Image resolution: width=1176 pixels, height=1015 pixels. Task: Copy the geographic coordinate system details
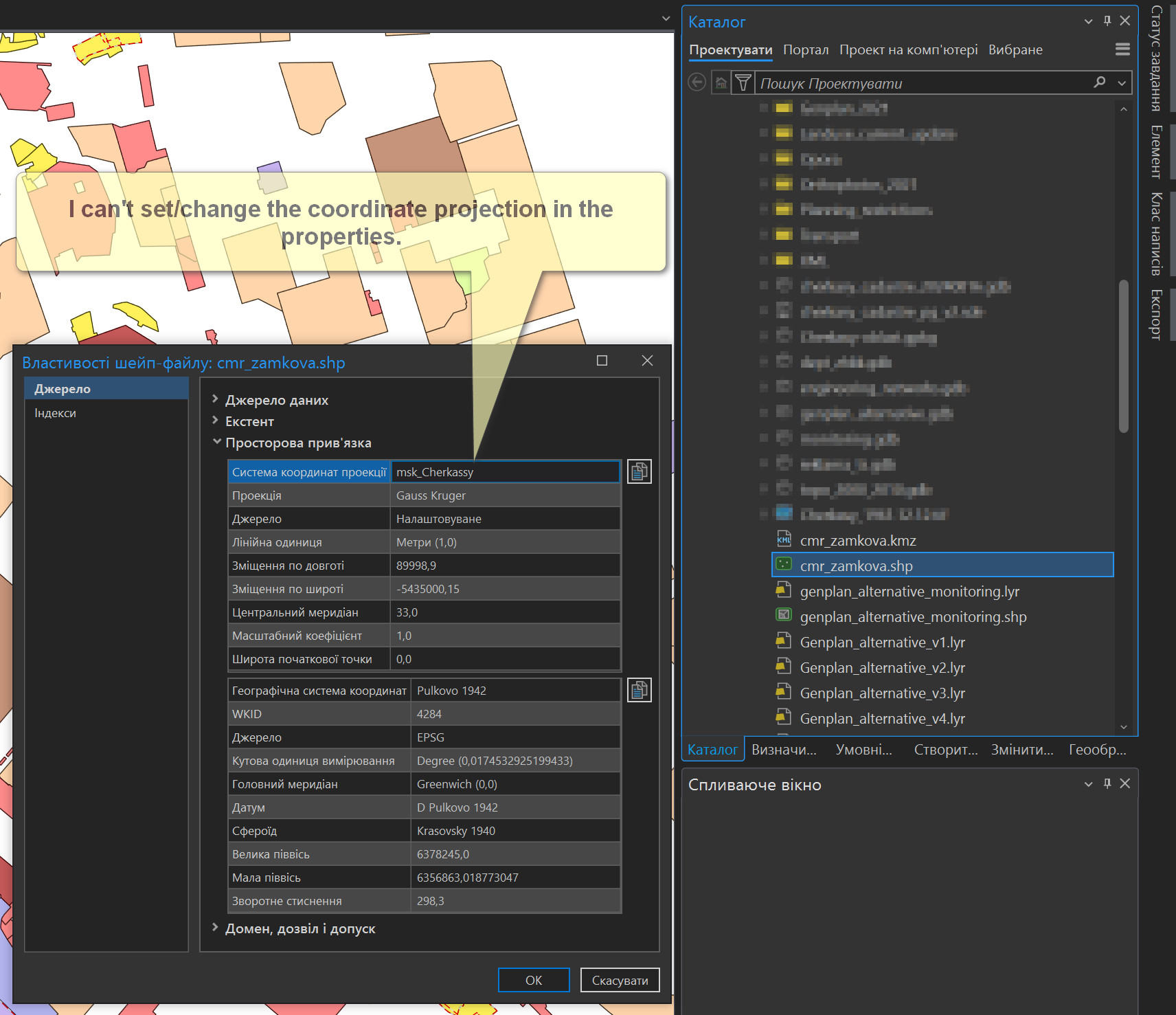(639, 690)
